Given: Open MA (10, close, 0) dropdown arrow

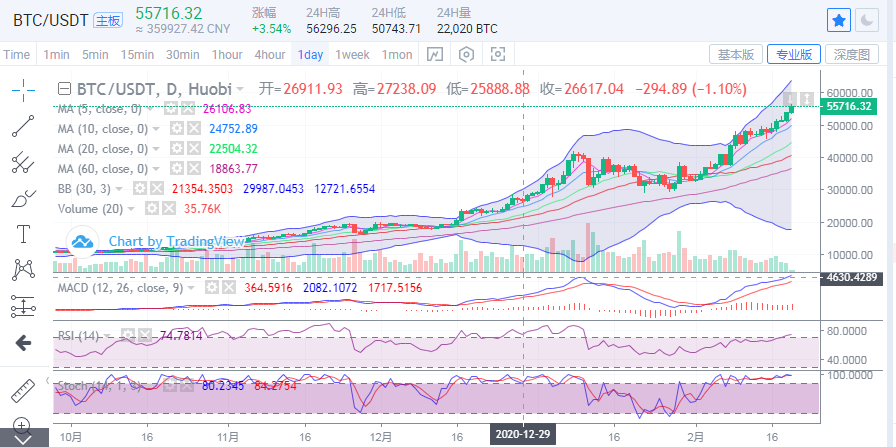Looking at the screenshot, I should coord(156,129).
